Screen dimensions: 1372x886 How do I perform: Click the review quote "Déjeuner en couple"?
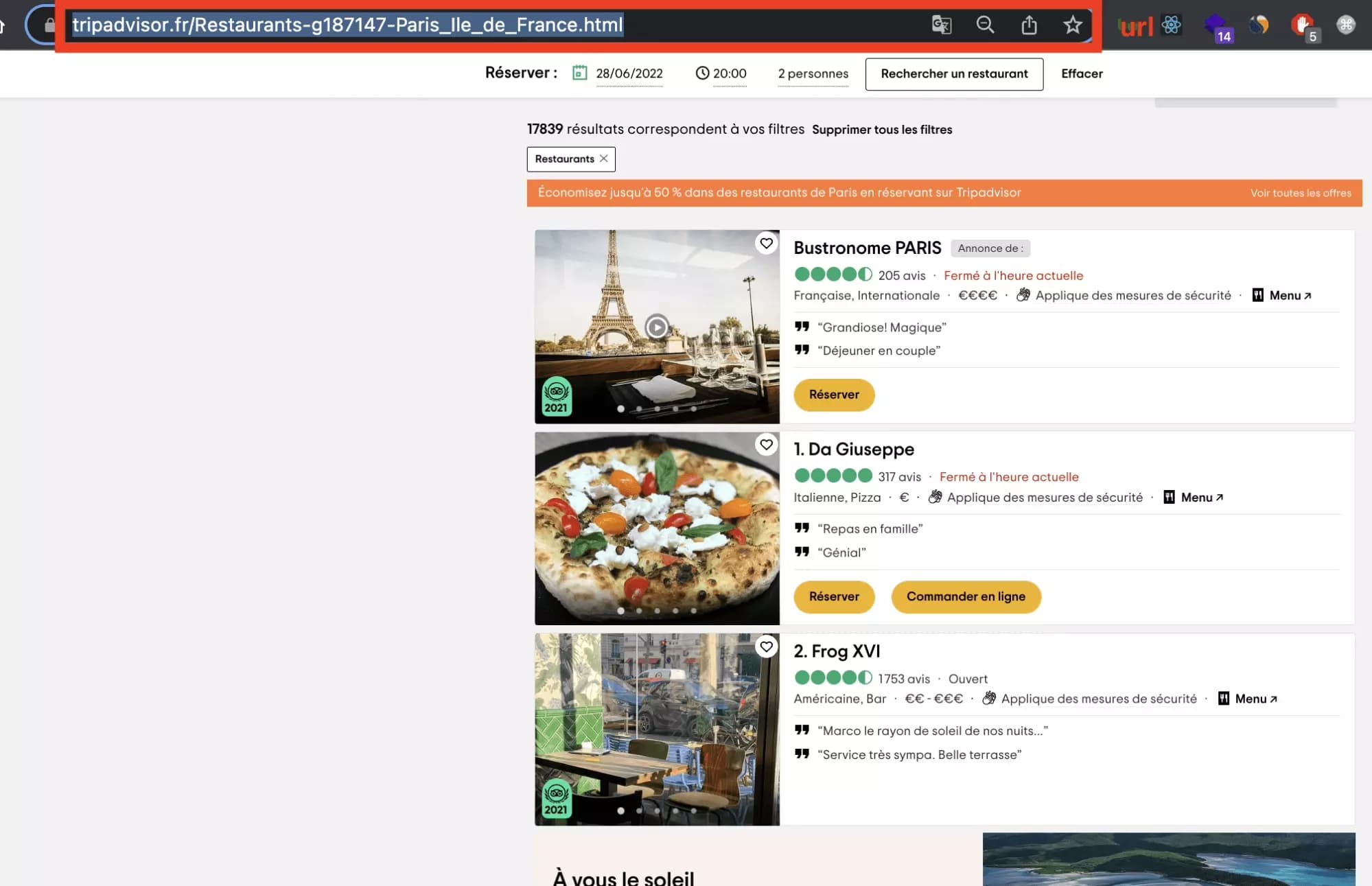point(879,351)
